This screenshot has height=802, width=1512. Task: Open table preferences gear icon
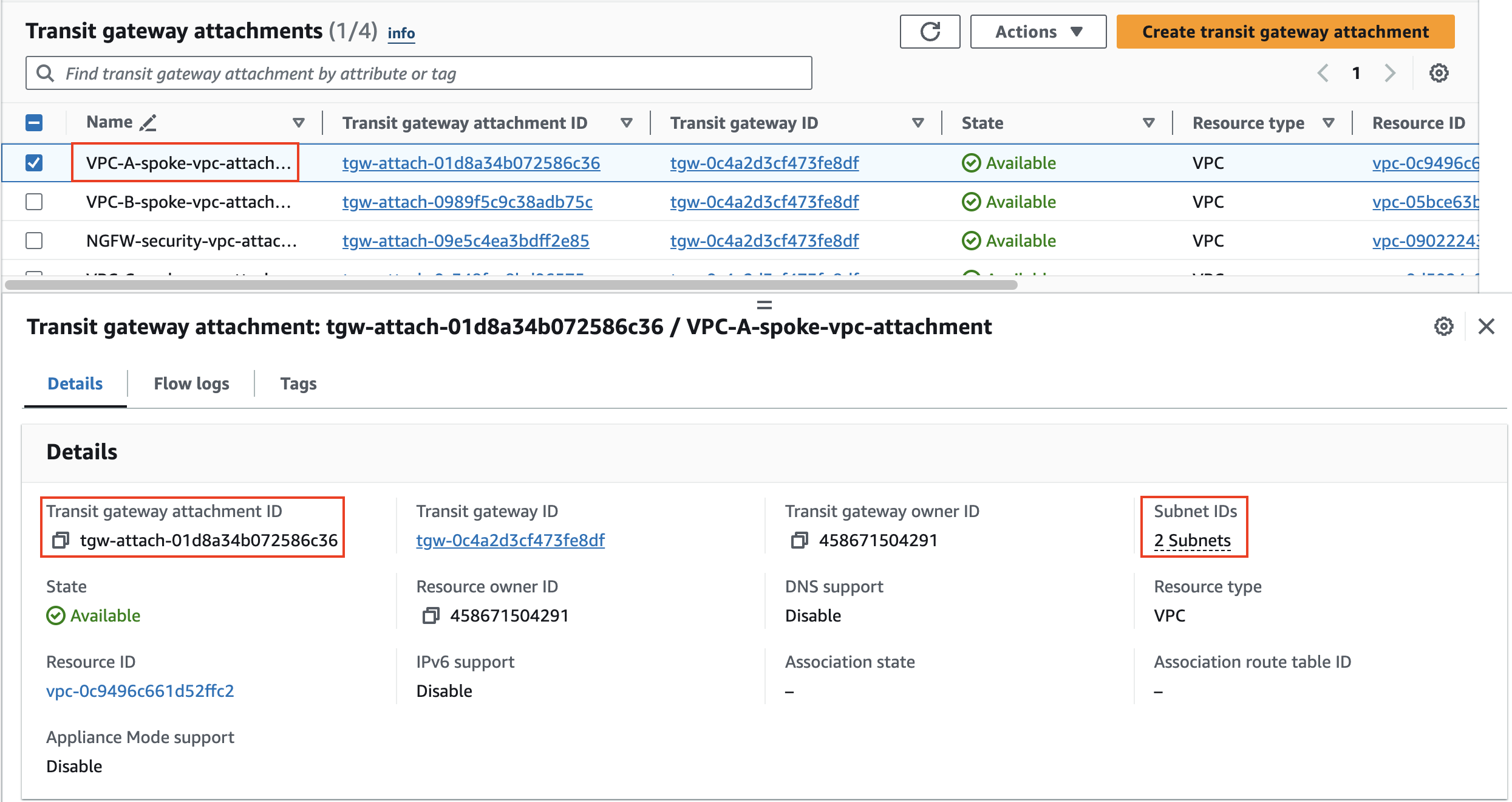(1439, 74)
